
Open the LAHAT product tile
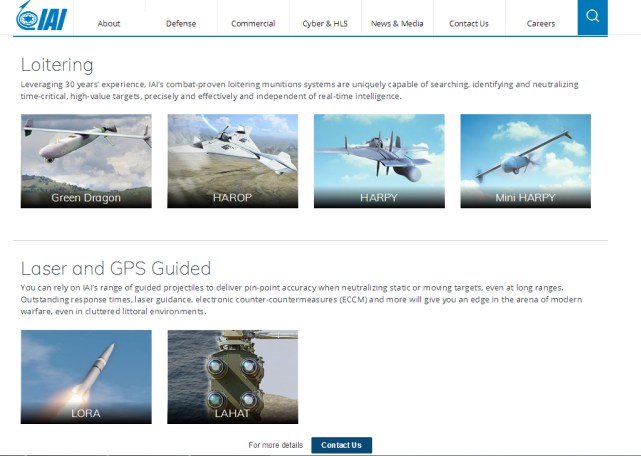click(x=232, y=370)
